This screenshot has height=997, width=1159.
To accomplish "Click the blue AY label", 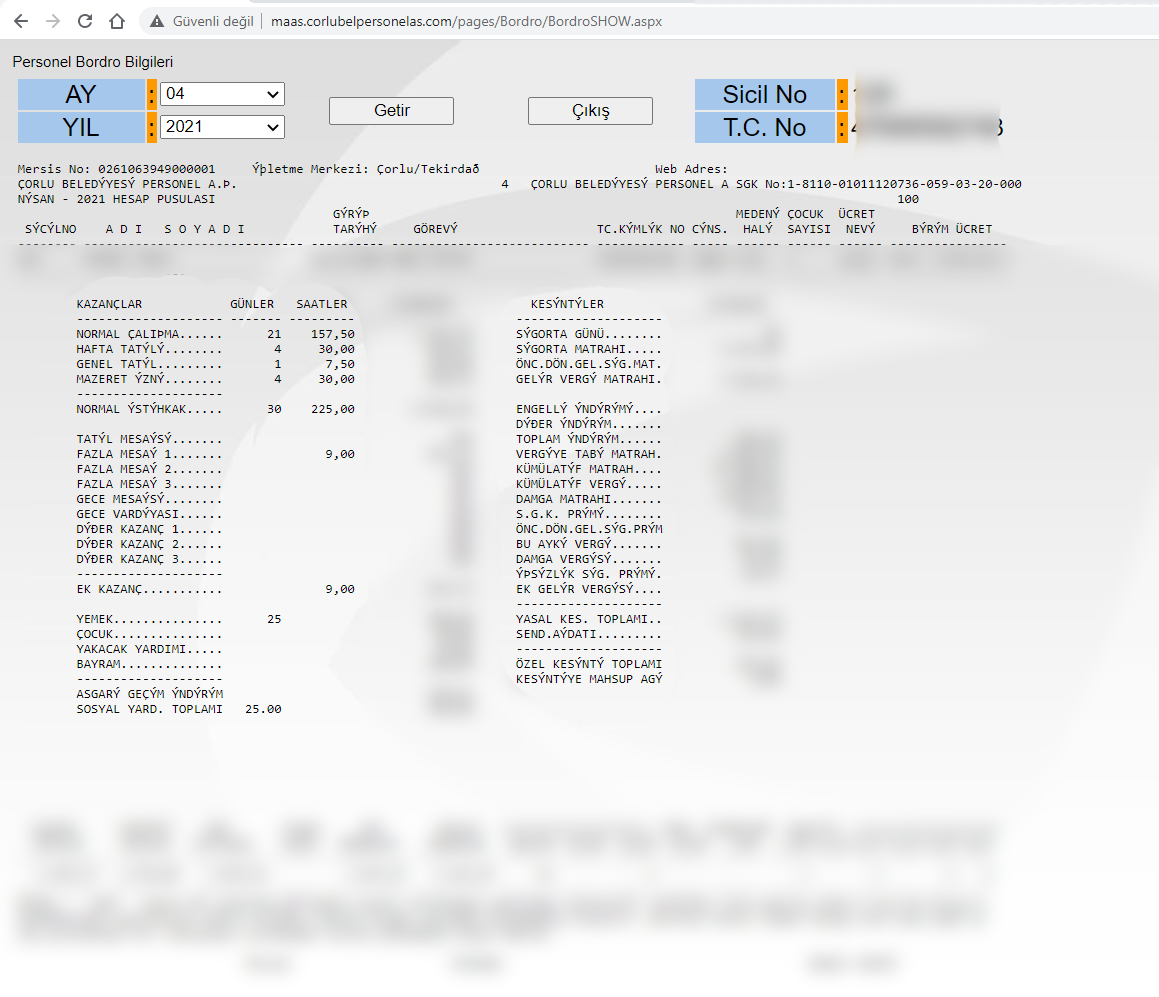I will [81, 95].
